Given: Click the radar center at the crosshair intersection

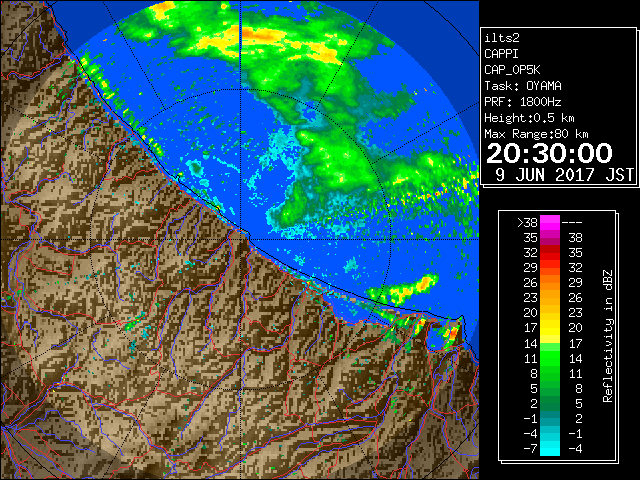Looking at the screenshot, I should 240,240.
